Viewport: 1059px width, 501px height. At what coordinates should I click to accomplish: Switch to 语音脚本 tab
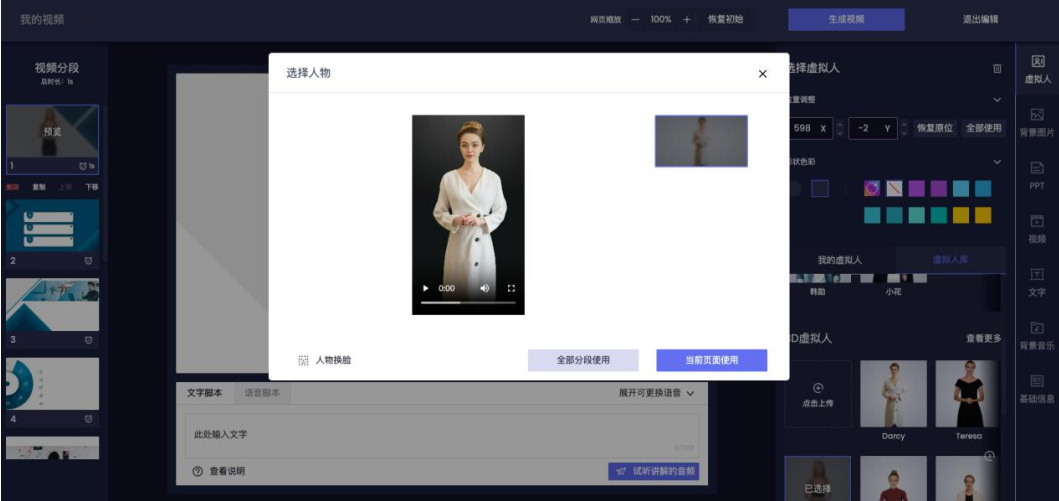[x=262, y=393]
